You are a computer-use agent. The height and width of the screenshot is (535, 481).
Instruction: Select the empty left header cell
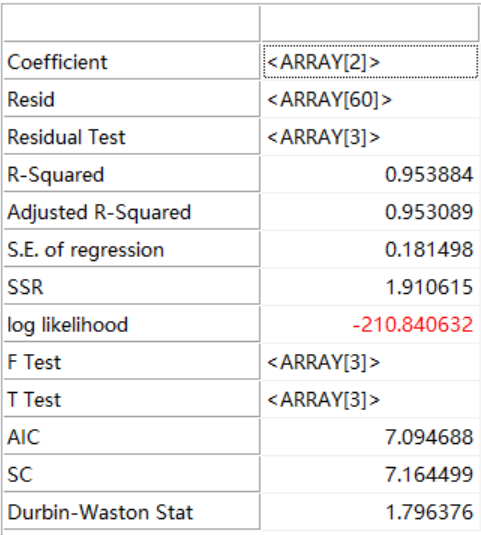pos(132,24)
